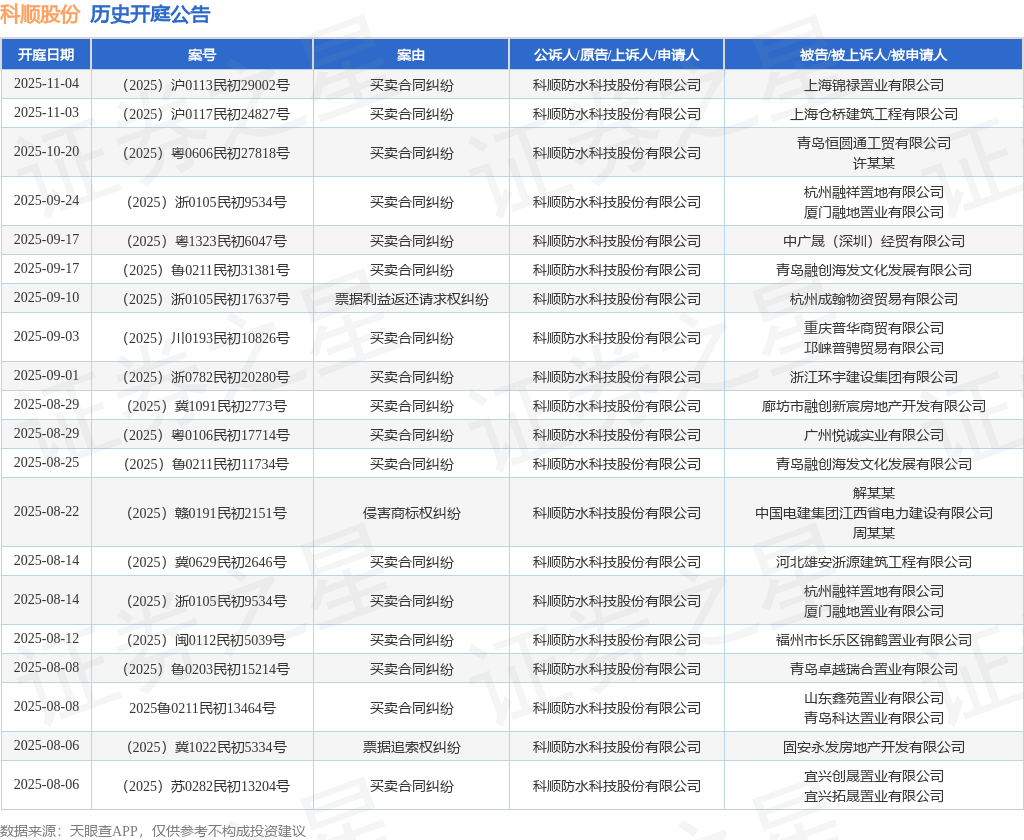Click the date cell 2025-09-10
1024x840 pixels.
46,297
